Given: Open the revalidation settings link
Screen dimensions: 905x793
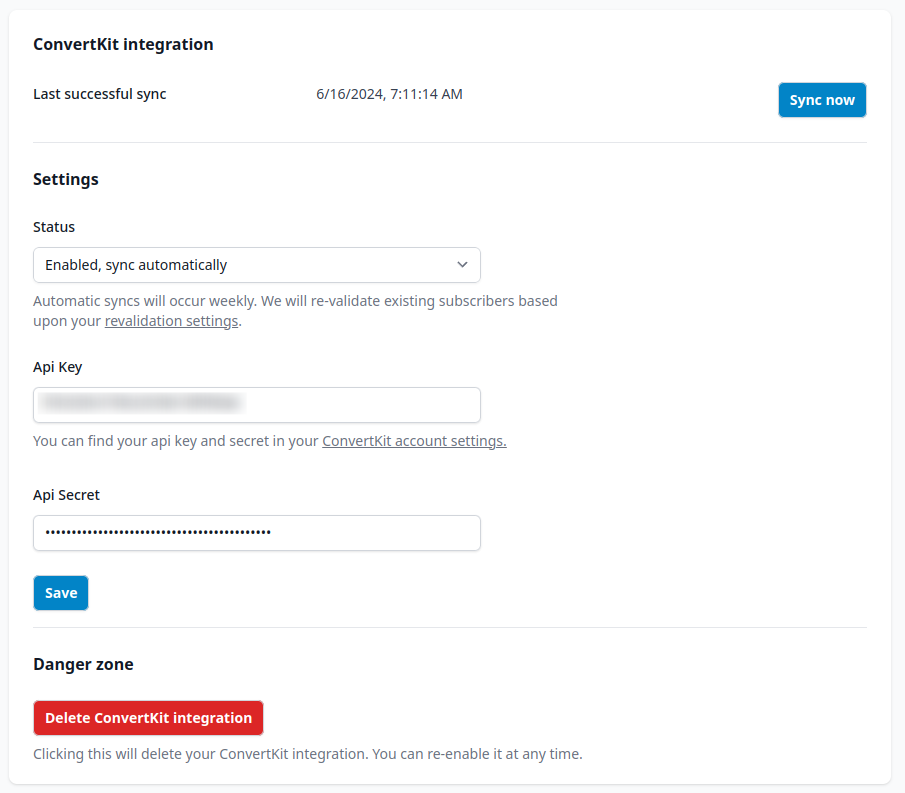Looking at the screenshot, I should [x=171, y=321].
